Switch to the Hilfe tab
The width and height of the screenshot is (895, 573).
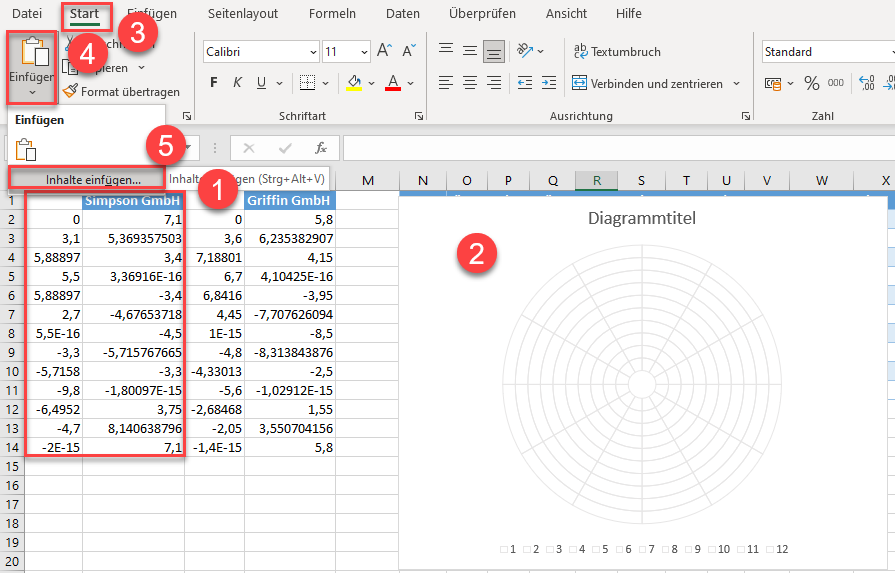coord(628,13)
